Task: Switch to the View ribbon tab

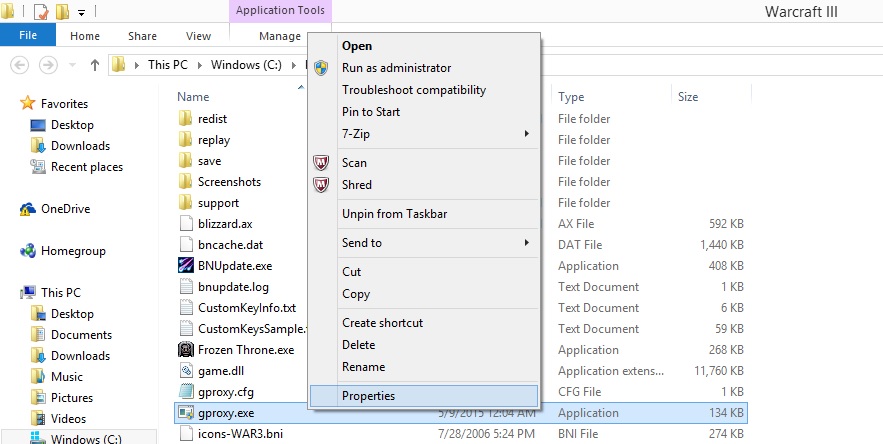Action: tap(198, 35)
